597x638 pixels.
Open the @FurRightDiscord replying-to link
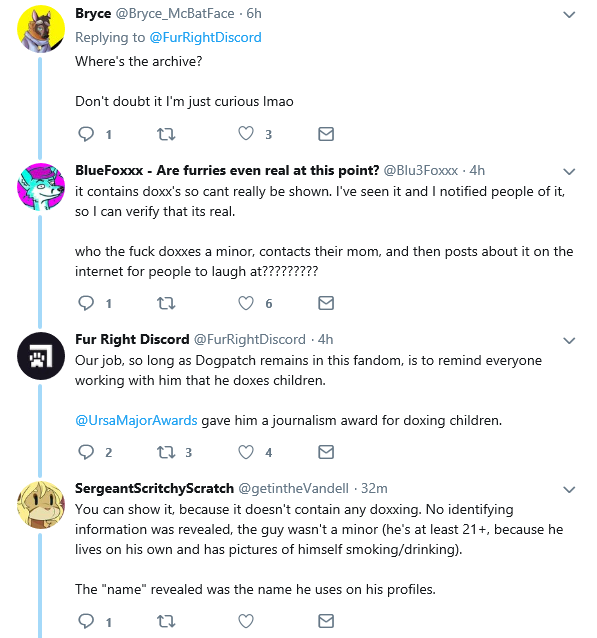pos(206,37)
